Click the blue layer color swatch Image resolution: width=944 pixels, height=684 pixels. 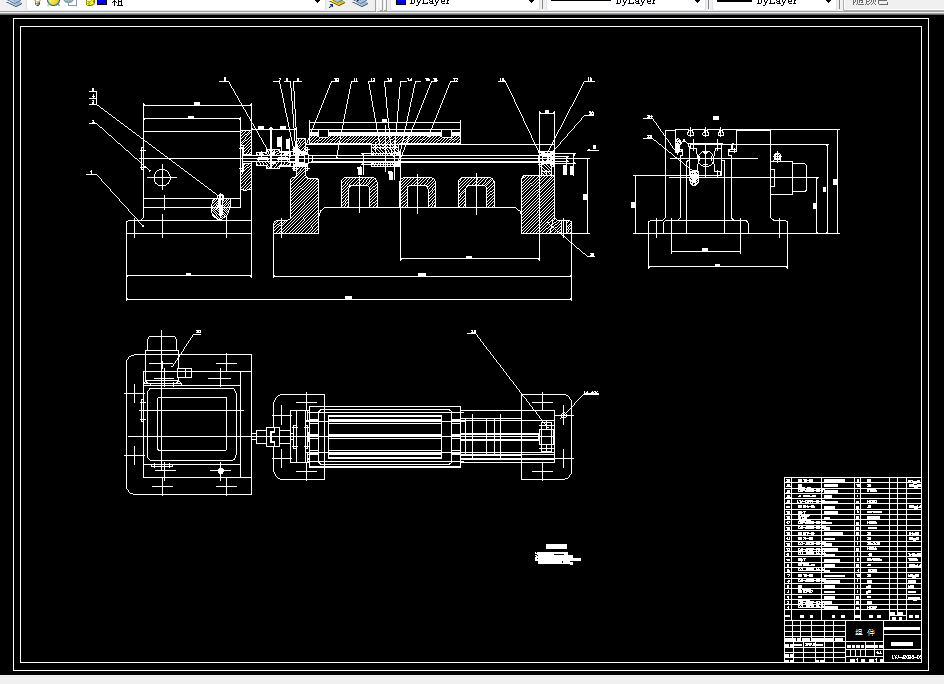(102, 2)
